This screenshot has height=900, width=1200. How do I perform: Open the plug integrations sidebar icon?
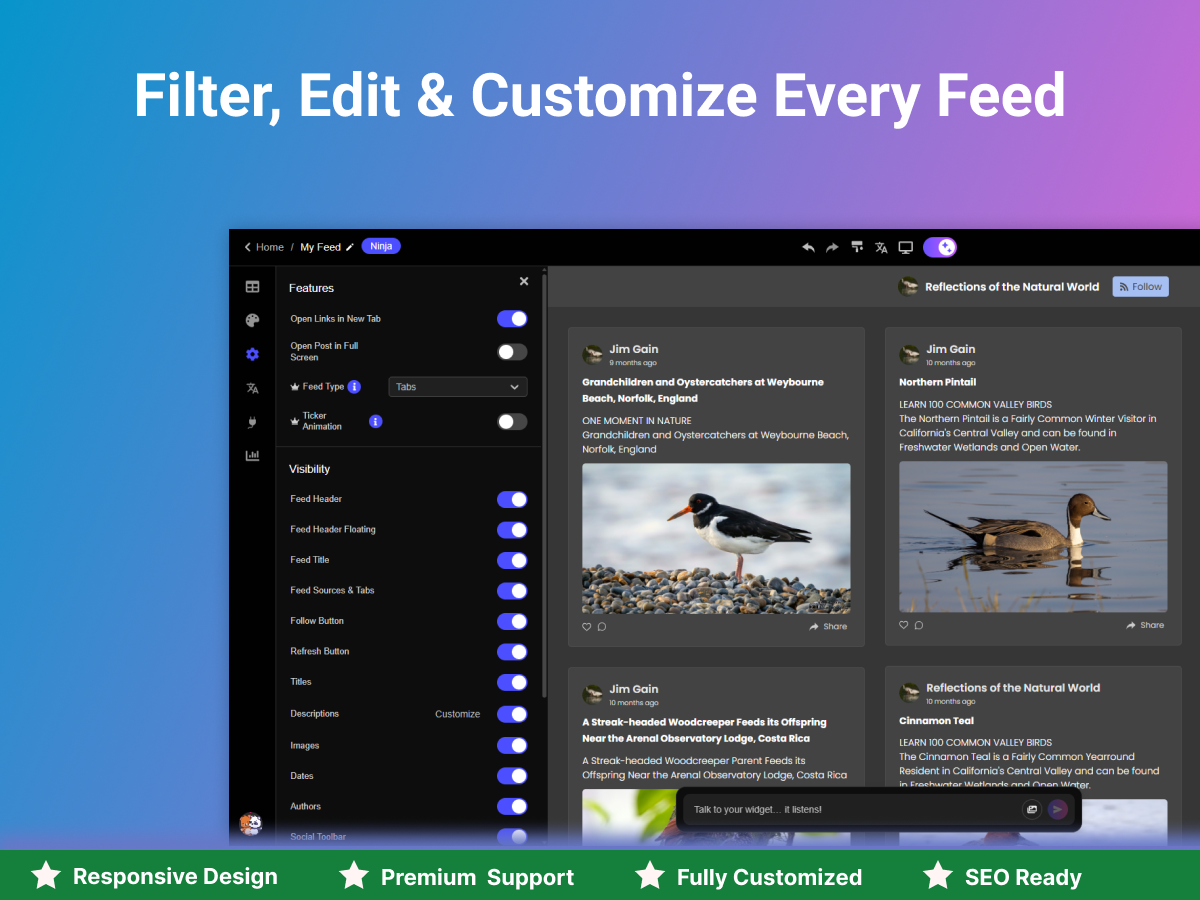pos(252,422)
